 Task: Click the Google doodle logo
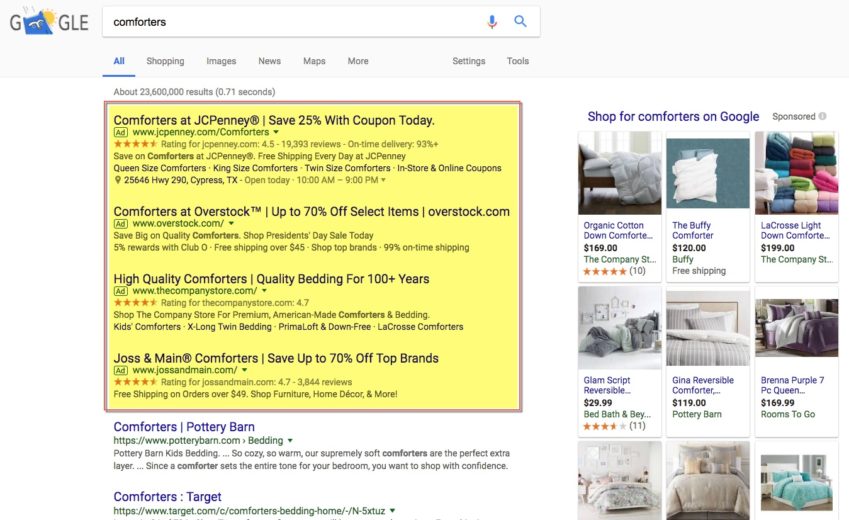coord(49,22)
